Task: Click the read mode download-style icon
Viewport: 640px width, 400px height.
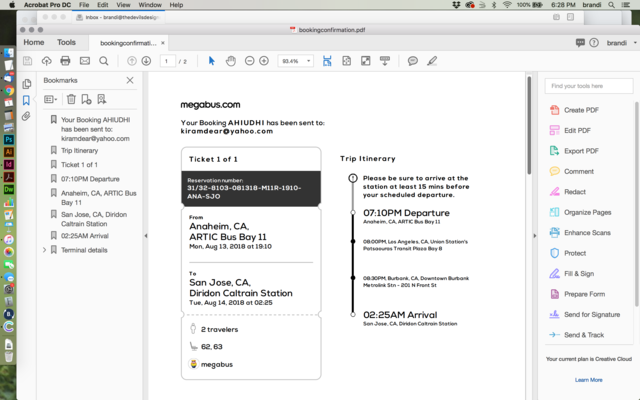Action: click(385, 61)
